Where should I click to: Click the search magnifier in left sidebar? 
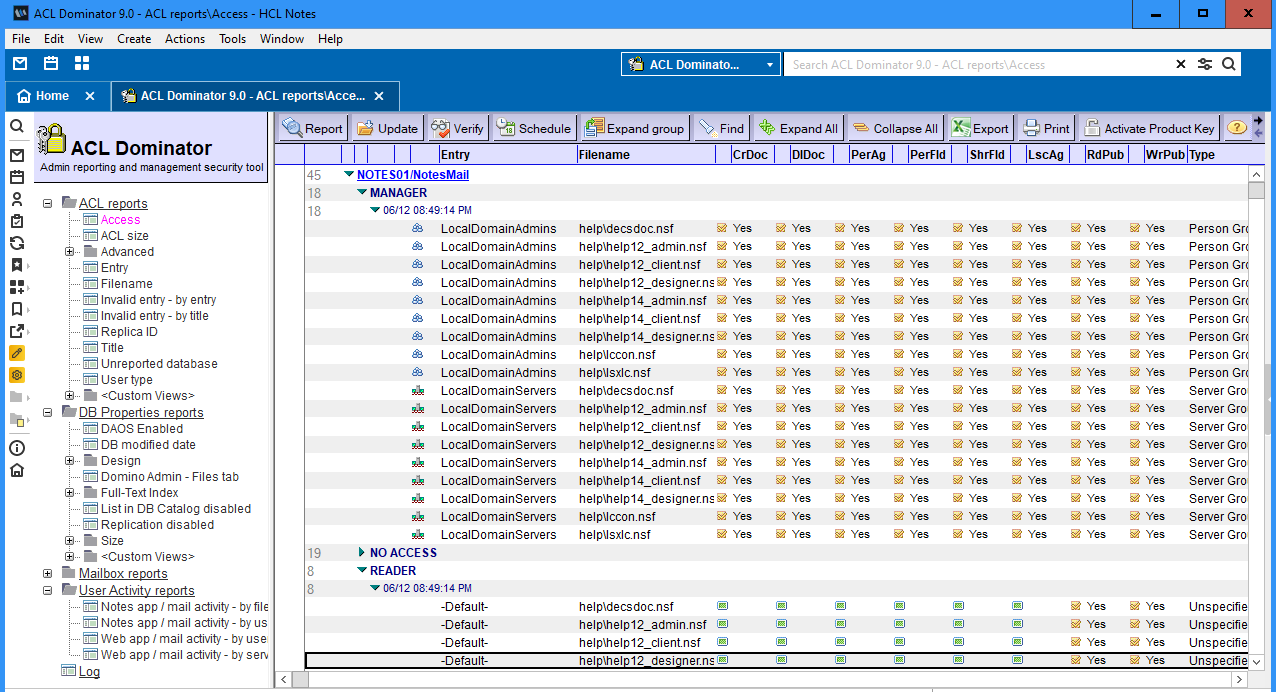(17, 127)
